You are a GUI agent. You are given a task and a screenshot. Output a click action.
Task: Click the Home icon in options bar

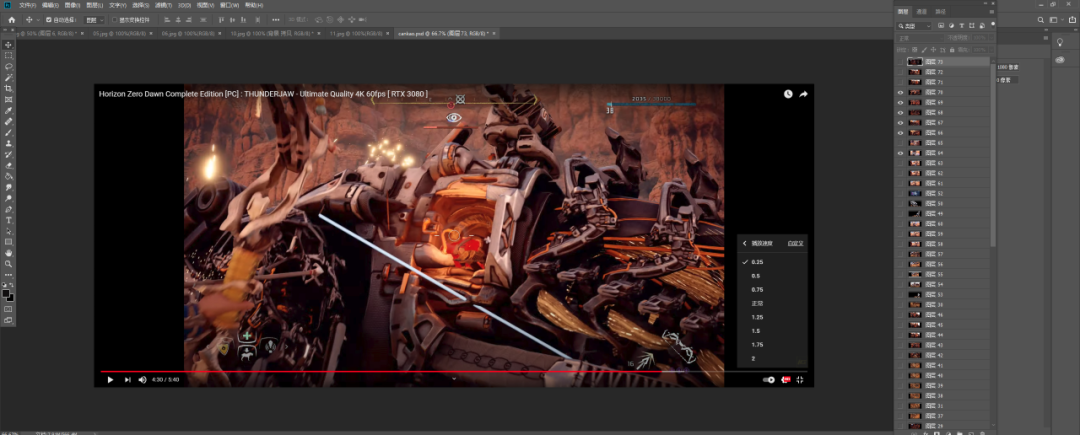point(11,20)
